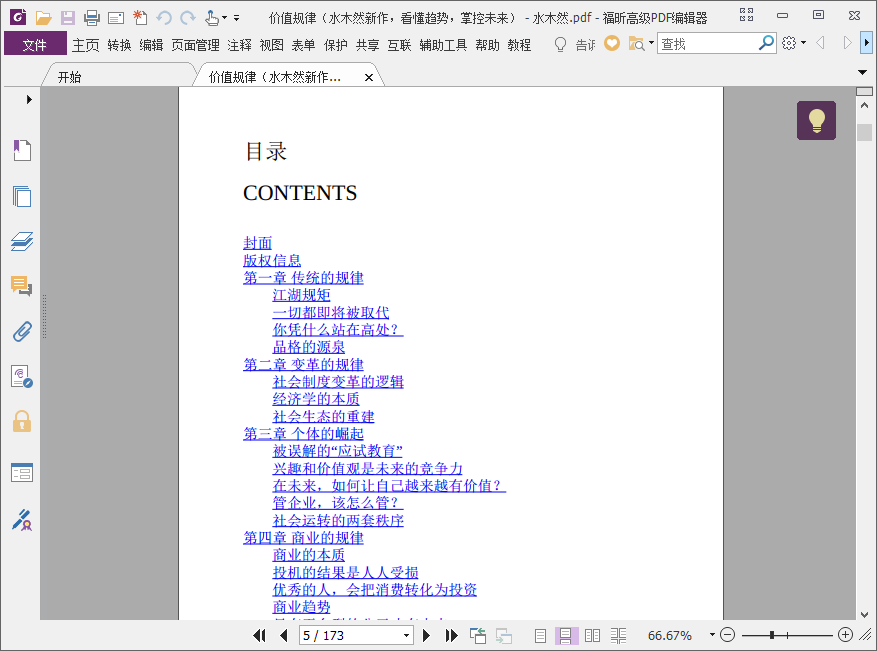The height and width of the screenshot is (651, 877).
Task: Open the layers panel
Action: point(22,241)
